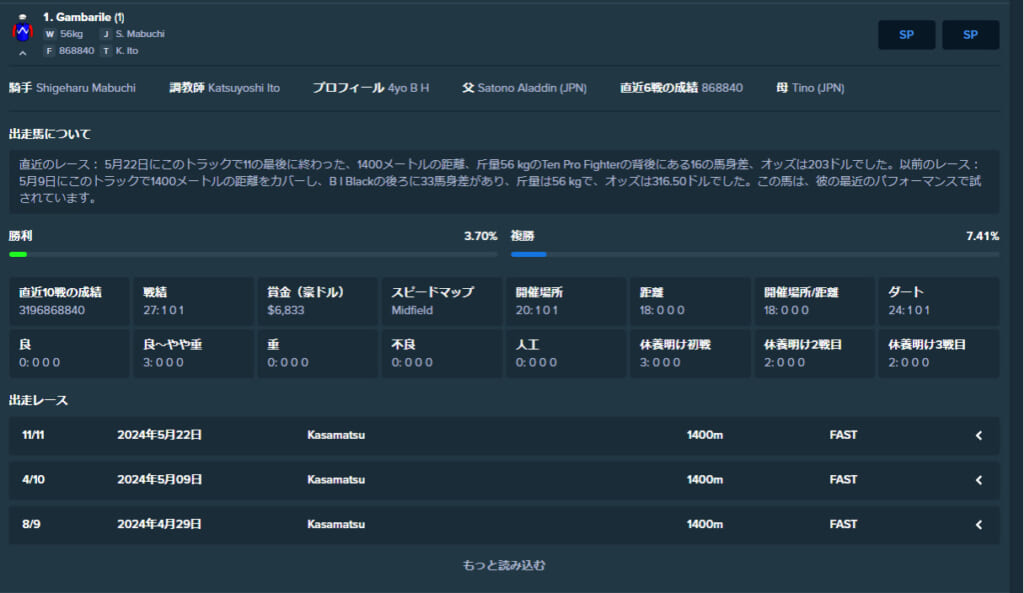Click the 距離 18:0 0 0 card
This screenshot has height=593, width=1024.
point(690,301)
